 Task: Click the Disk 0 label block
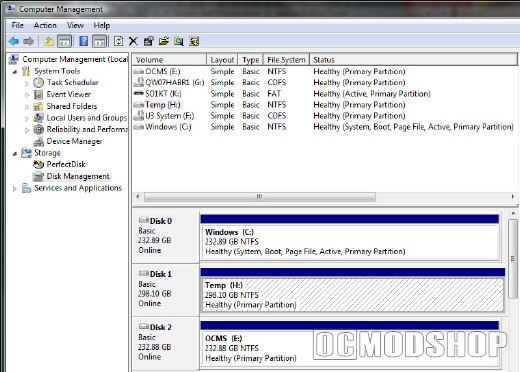point(166,236)
